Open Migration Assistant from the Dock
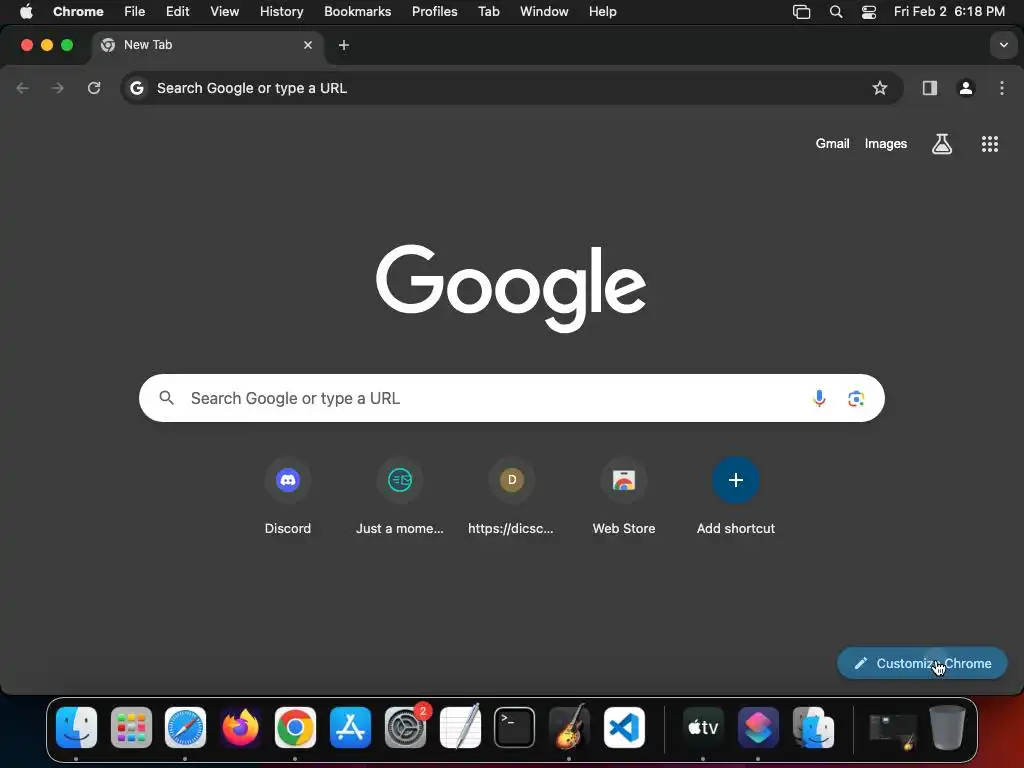 pos(812,728)
